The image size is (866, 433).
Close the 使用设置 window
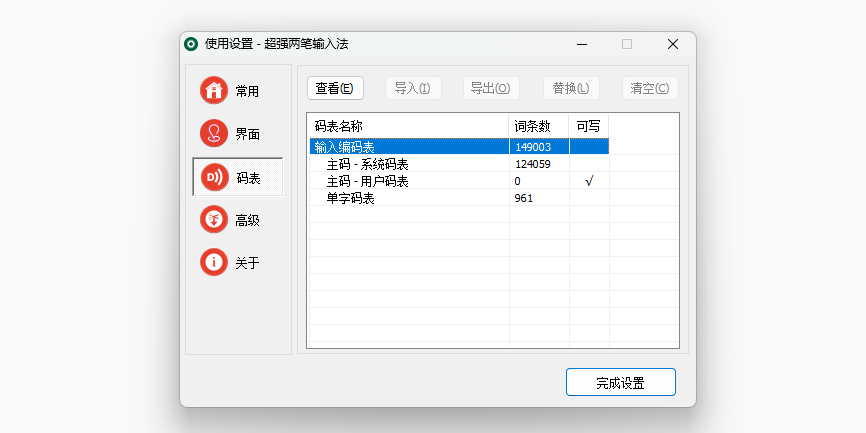click(x=673, y=44)
